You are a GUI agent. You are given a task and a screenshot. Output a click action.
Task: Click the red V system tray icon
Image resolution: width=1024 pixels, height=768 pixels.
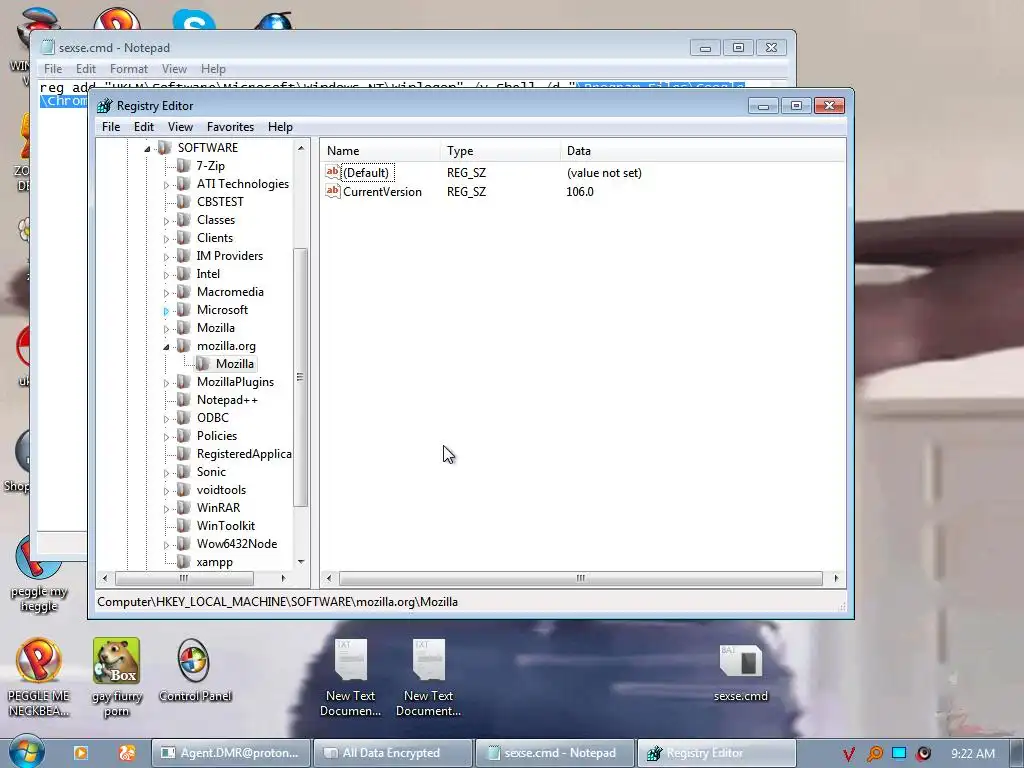(848, 754)
